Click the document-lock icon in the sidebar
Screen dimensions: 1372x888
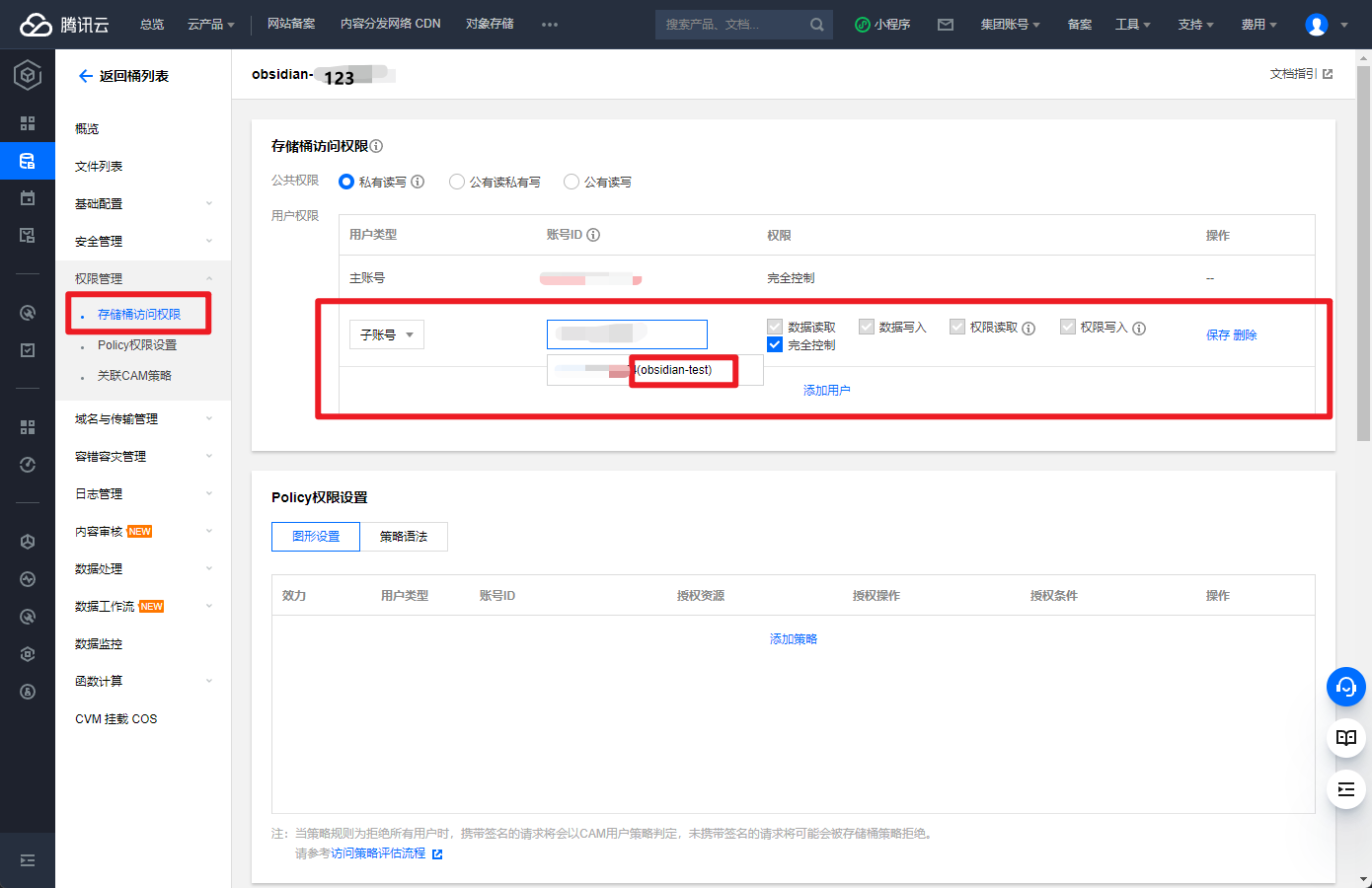(x=28, y=236)
